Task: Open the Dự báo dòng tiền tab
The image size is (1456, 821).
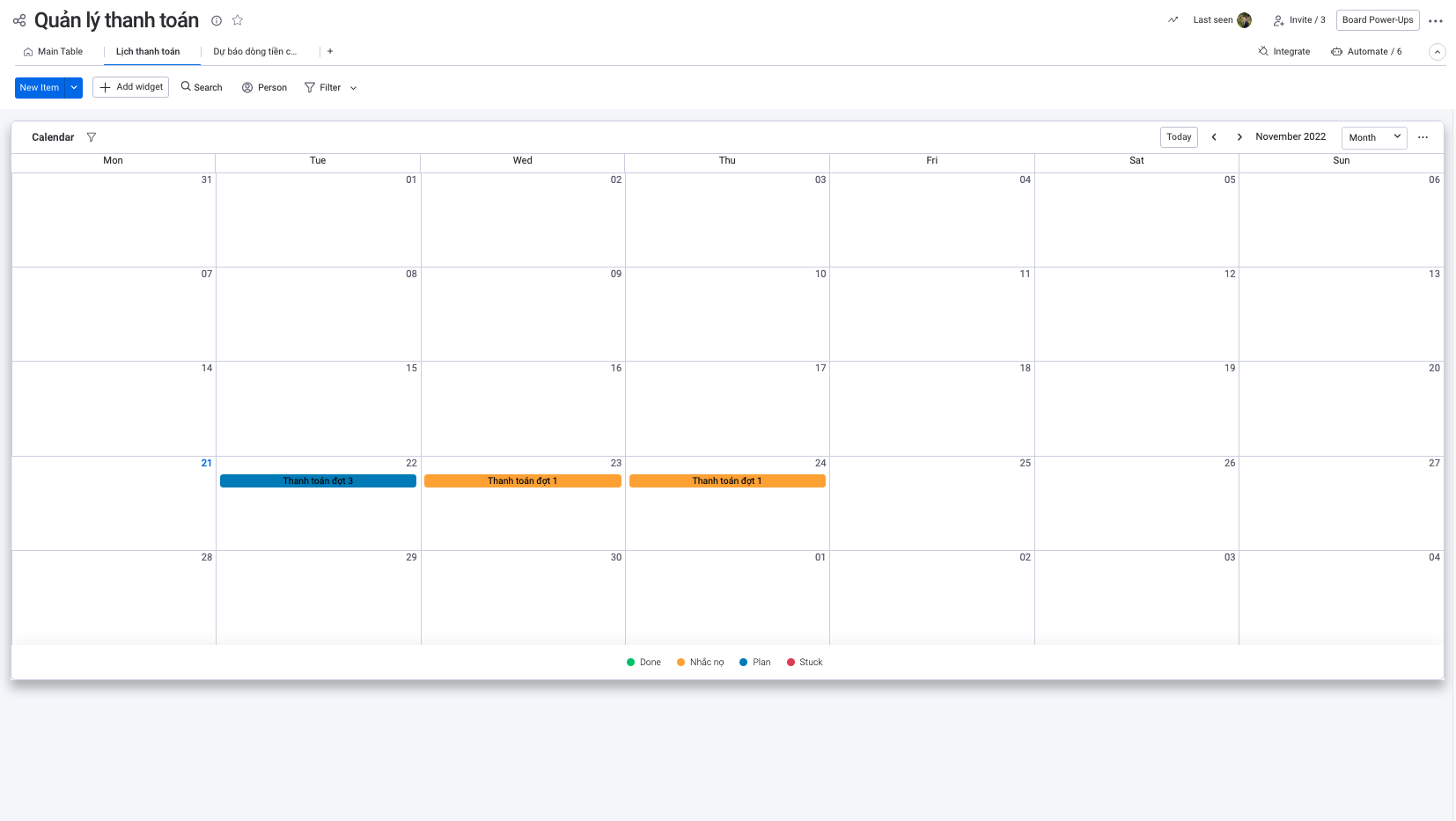Action: 254,52
